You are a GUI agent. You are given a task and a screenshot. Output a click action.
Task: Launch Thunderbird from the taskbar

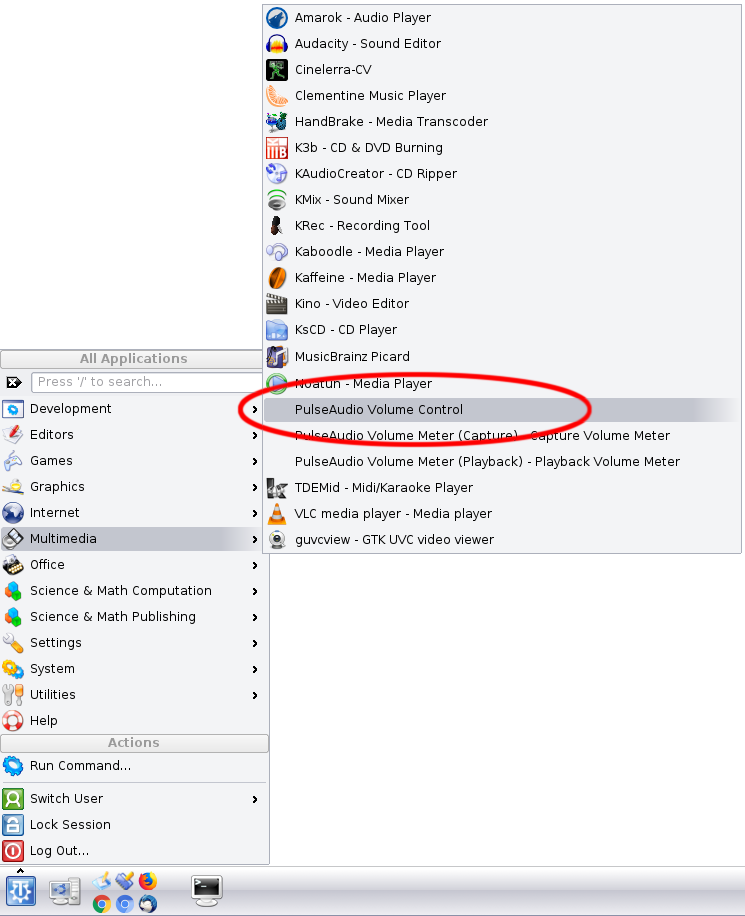tap(148, 904)
